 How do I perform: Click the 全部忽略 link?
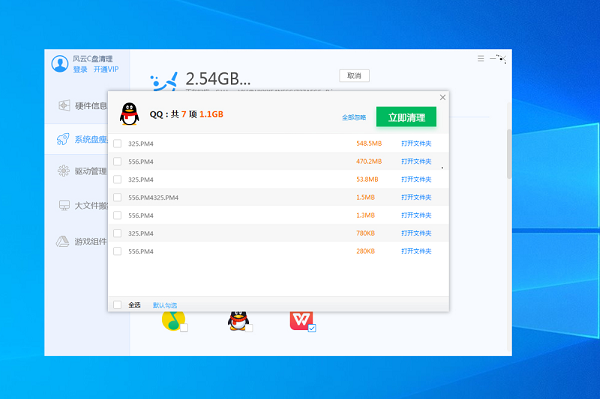(354, 117)
